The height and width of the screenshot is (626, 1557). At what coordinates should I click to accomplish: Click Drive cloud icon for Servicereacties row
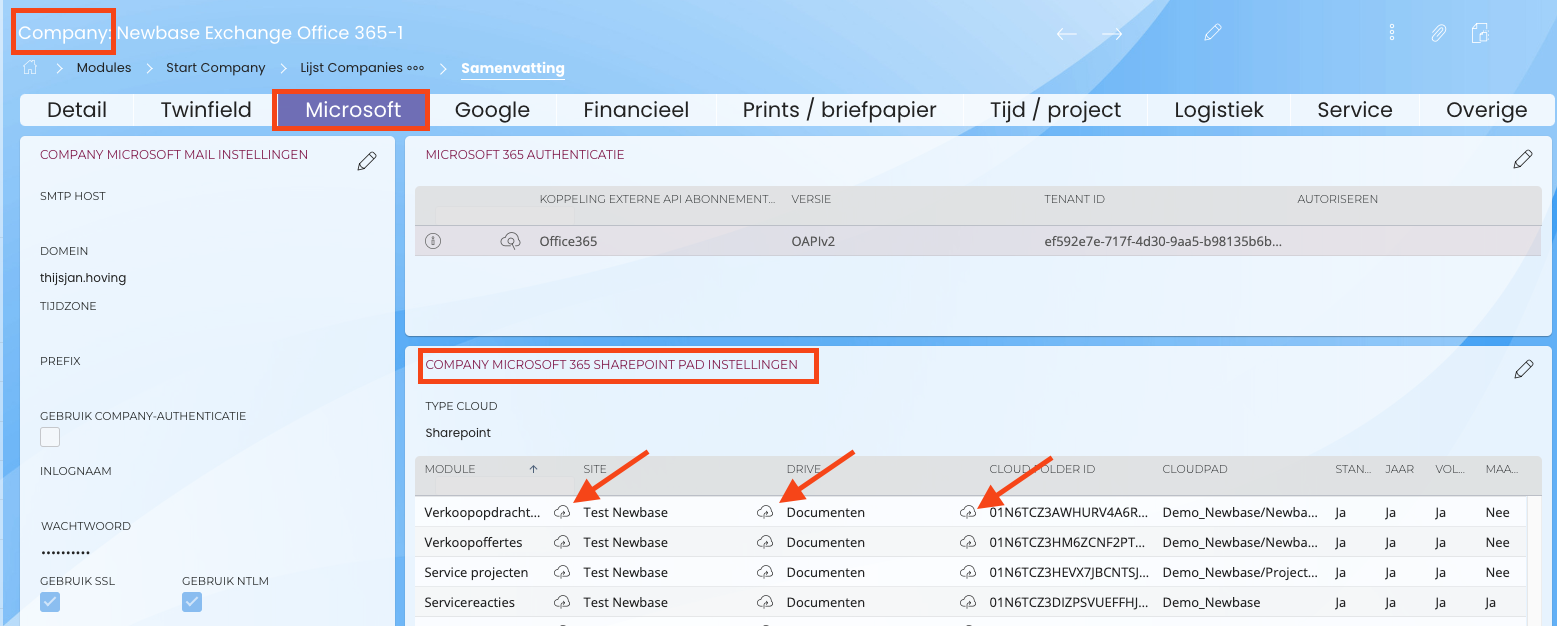(x=765, y=602)
